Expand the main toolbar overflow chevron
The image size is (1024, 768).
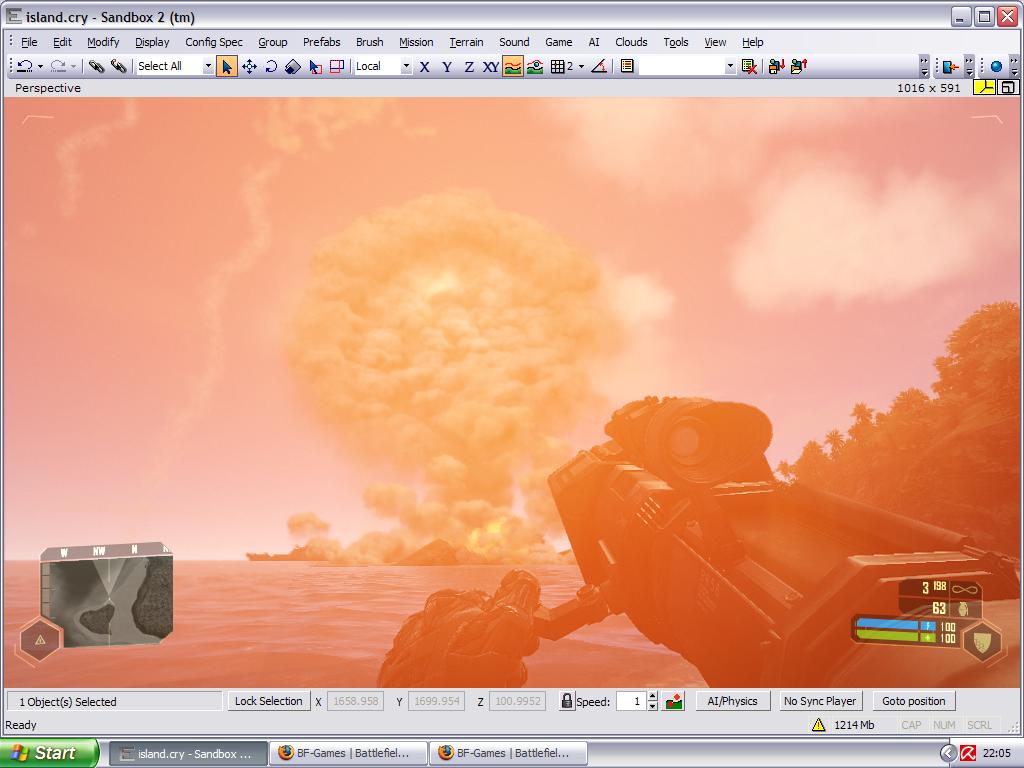[924, 66]
